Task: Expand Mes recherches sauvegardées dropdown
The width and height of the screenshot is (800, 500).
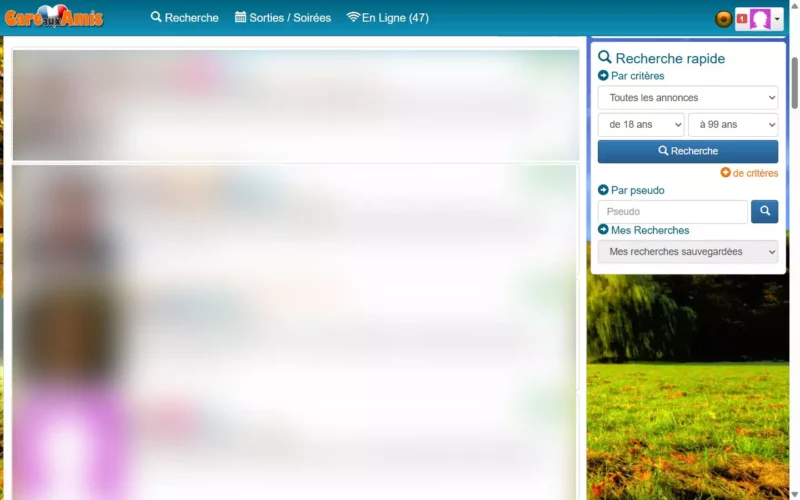Action: [687, 252]
